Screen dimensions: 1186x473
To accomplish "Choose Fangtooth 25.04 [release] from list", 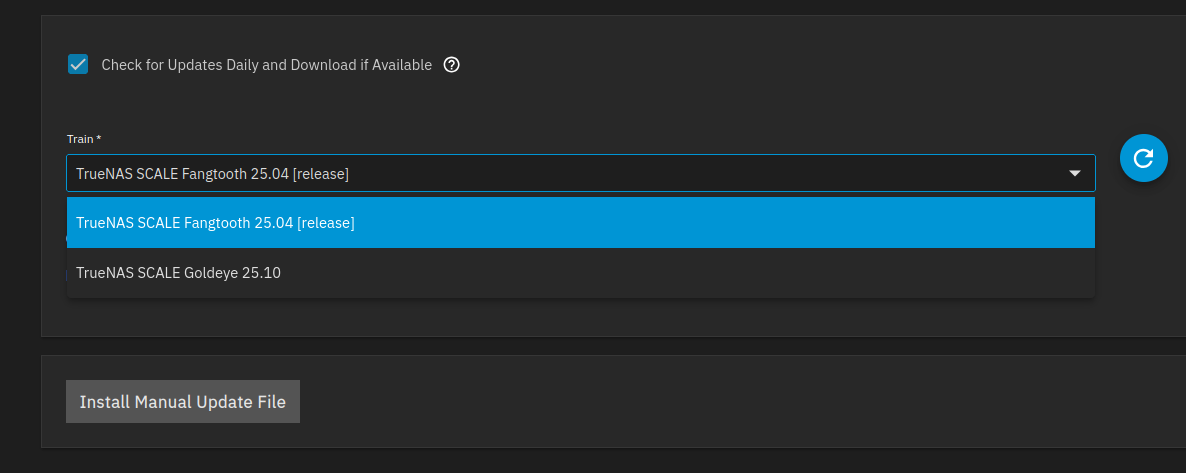I will [x=215, y=222].
